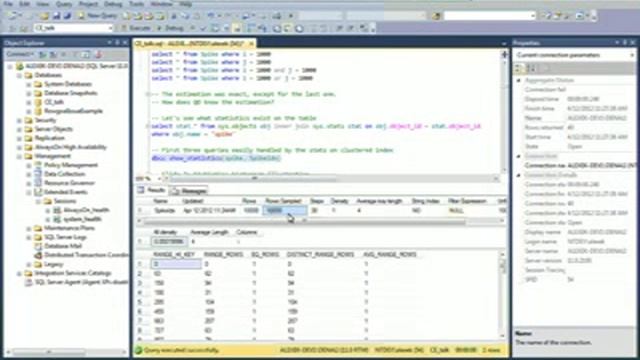
Task: Click the New Query toolbar button
Action: click(97, 16)
